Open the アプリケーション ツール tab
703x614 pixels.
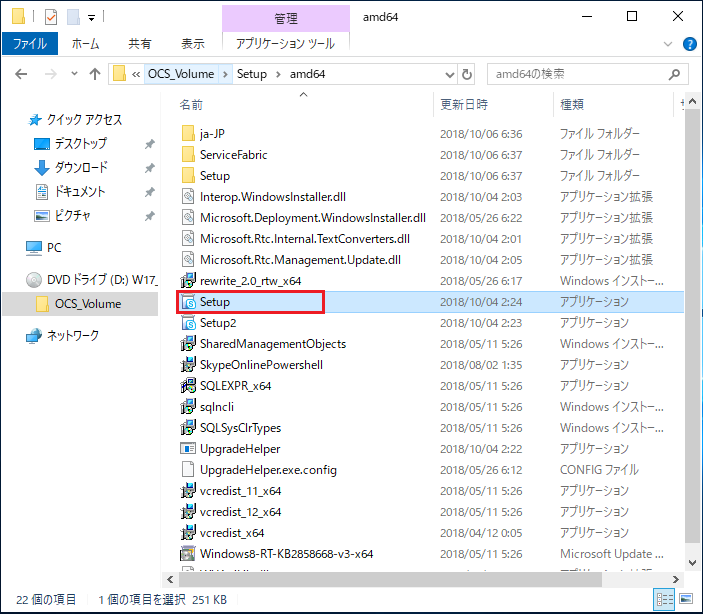click(x=286, y=44)
